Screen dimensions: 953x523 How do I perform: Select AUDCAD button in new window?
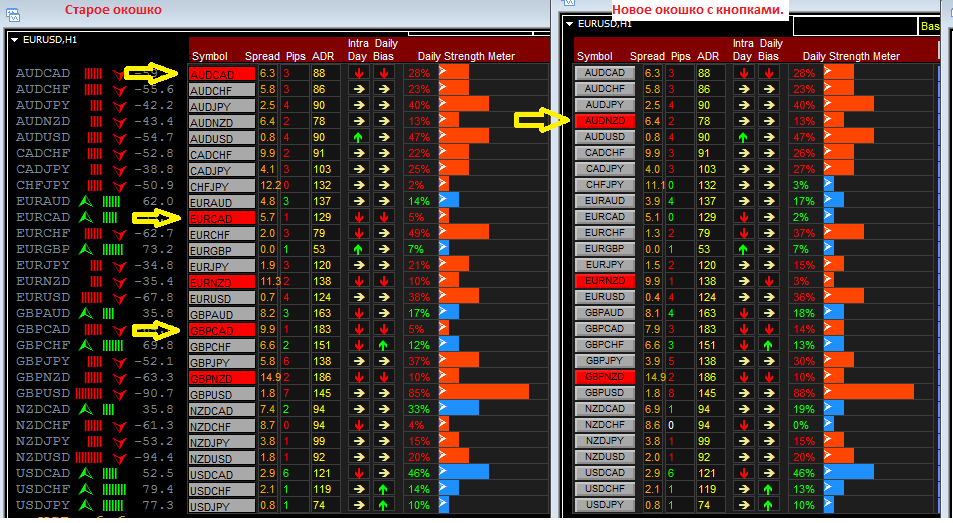[x=605, y=73]
